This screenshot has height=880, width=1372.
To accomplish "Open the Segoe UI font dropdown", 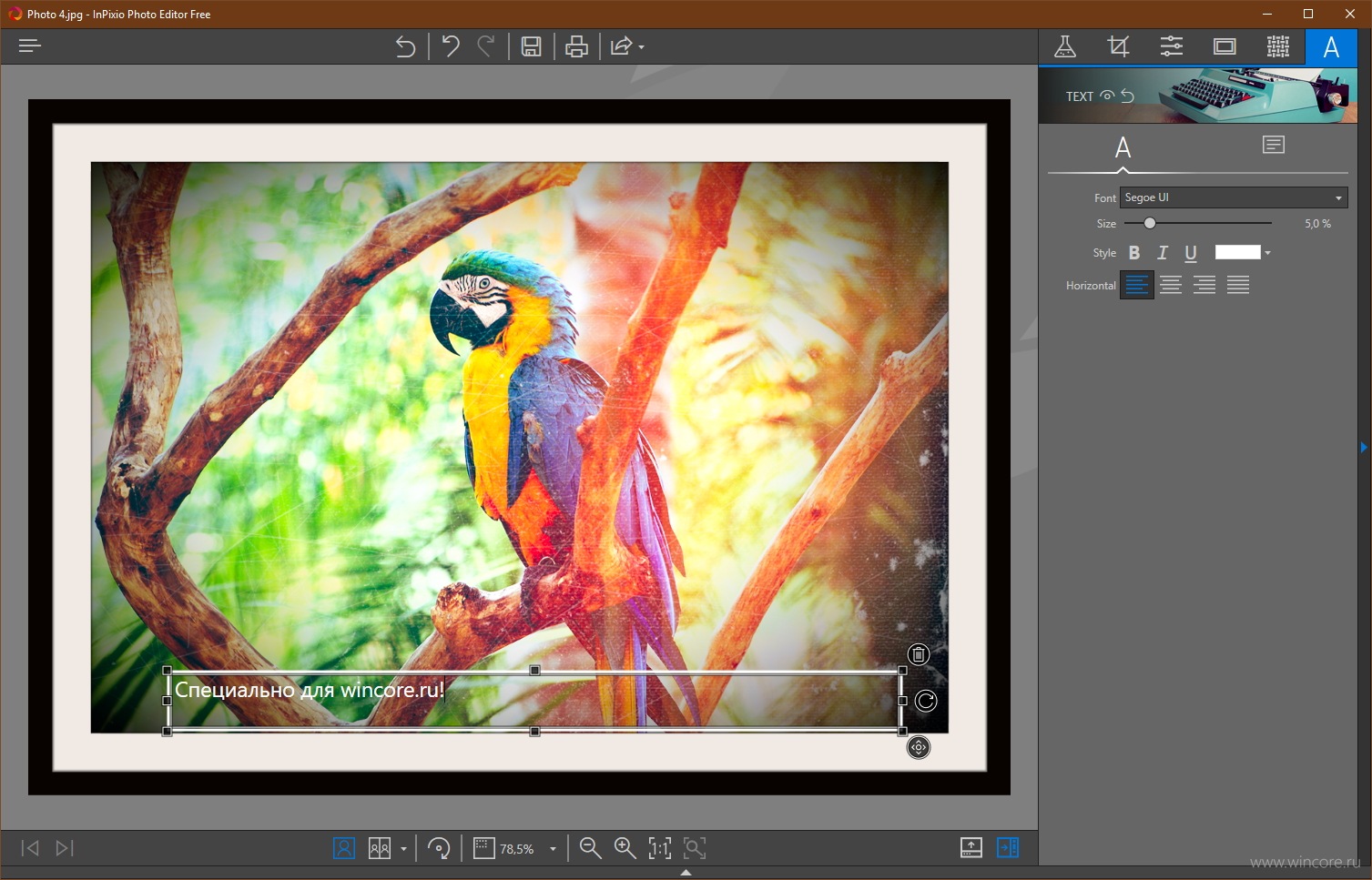I will [x=1234, y=197].
